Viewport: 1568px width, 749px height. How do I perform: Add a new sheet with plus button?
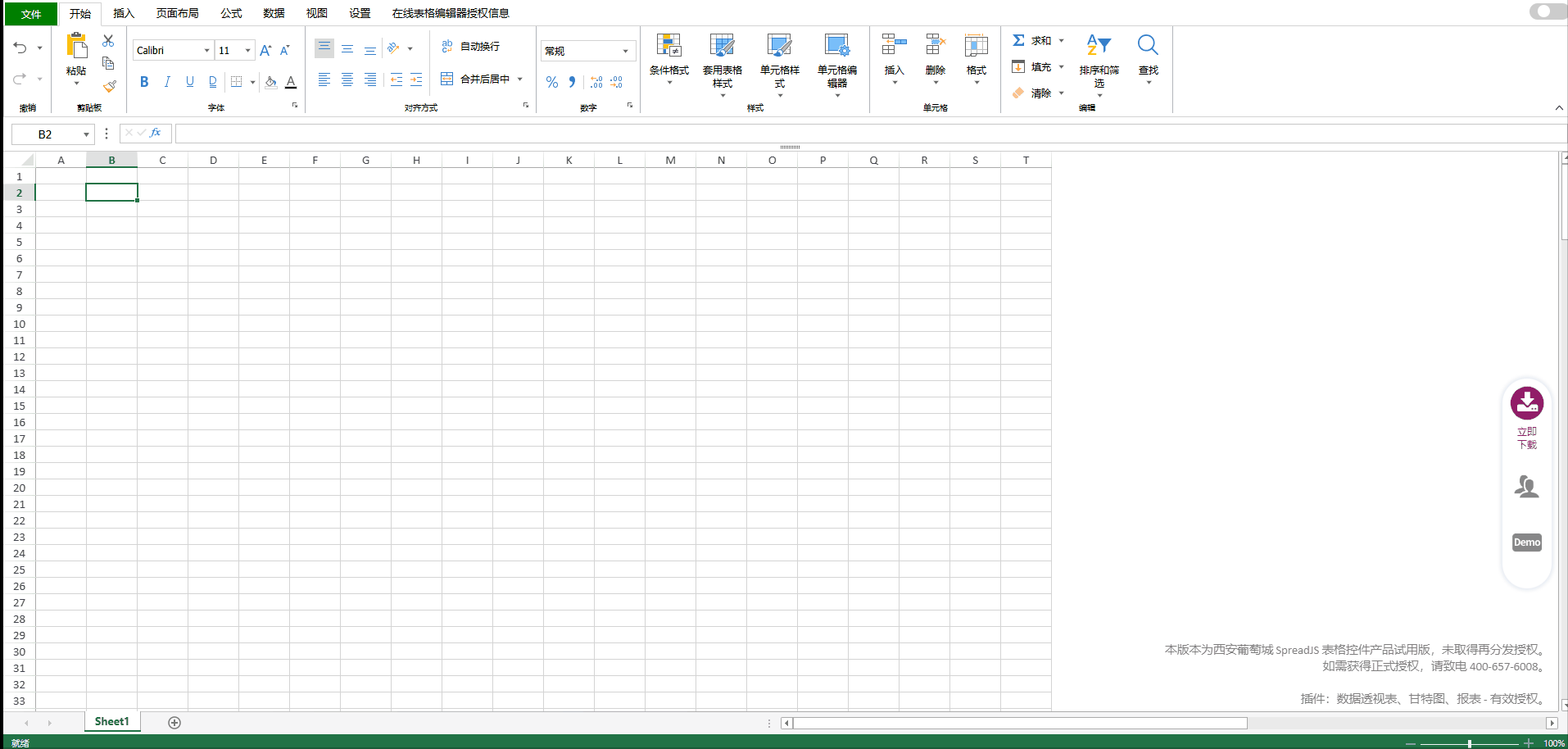click(174, 722)
